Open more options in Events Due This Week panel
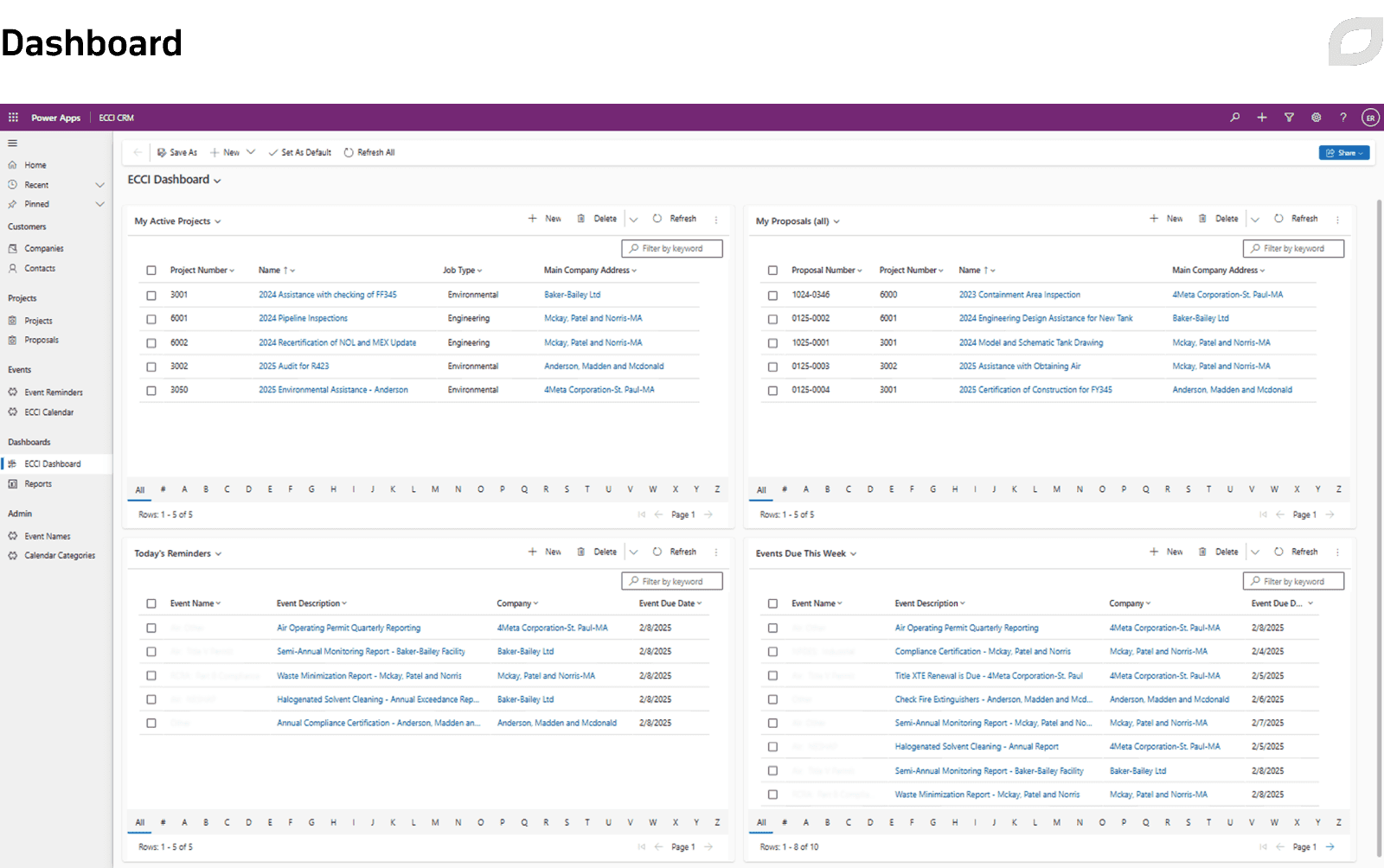 point(1337,552)
